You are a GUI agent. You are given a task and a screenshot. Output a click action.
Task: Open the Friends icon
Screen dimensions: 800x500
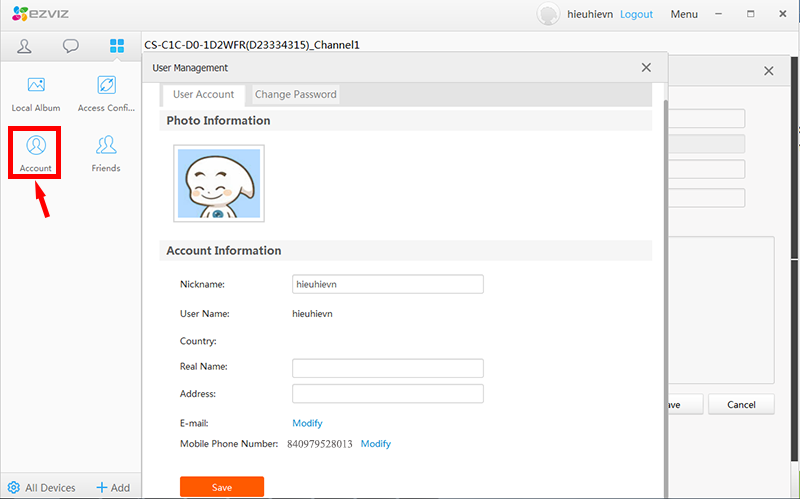coord(106,148)
